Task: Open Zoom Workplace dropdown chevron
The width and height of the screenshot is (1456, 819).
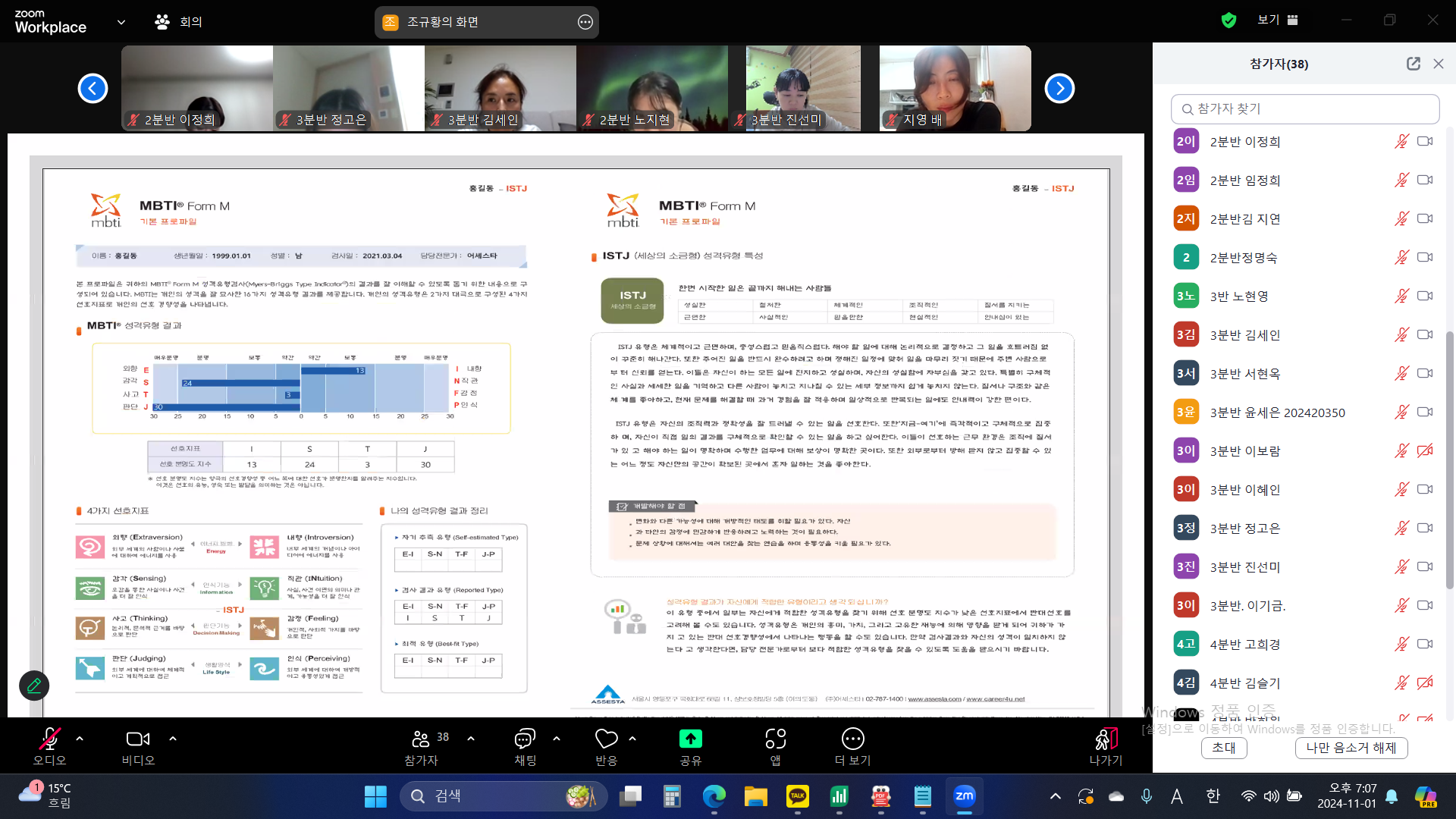Action: coord(121,22)
